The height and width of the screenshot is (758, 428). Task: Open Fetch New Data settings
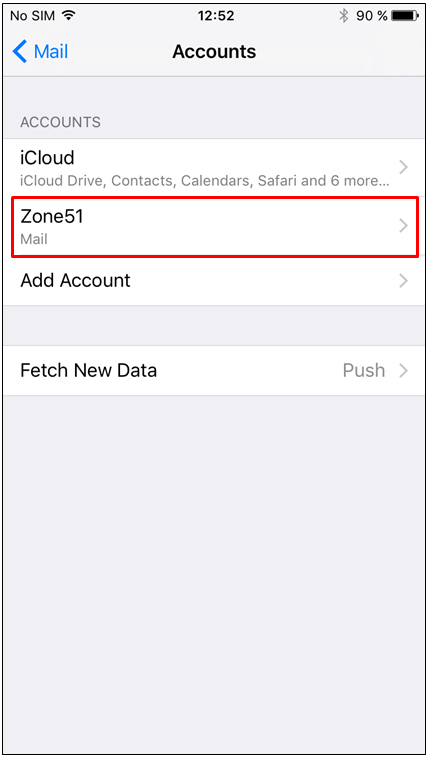click(x=214, y=371)
